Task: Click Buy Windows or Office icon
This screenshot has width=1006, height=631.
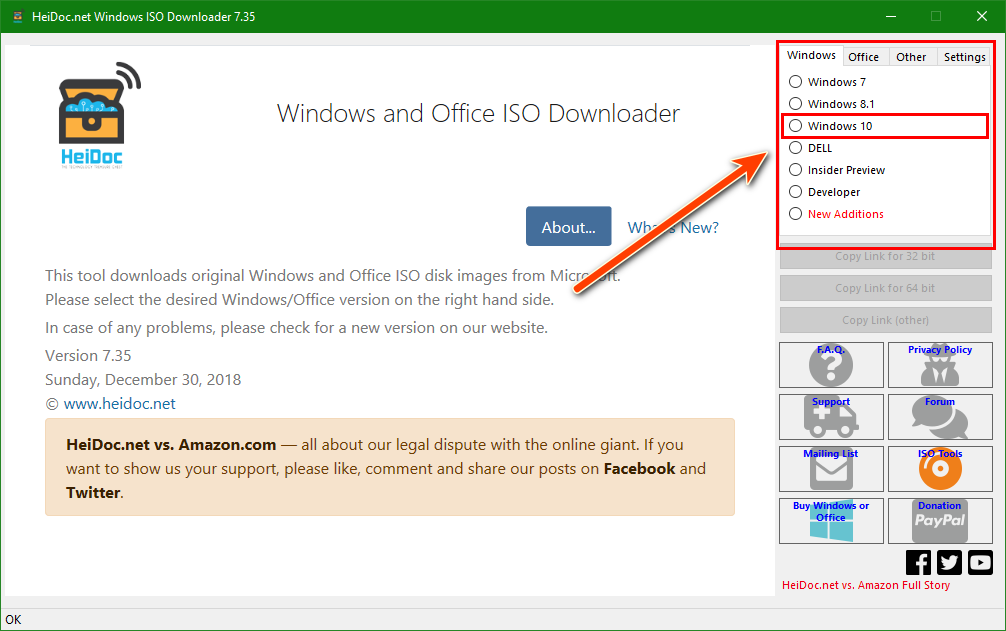Action: click(831, 521)
